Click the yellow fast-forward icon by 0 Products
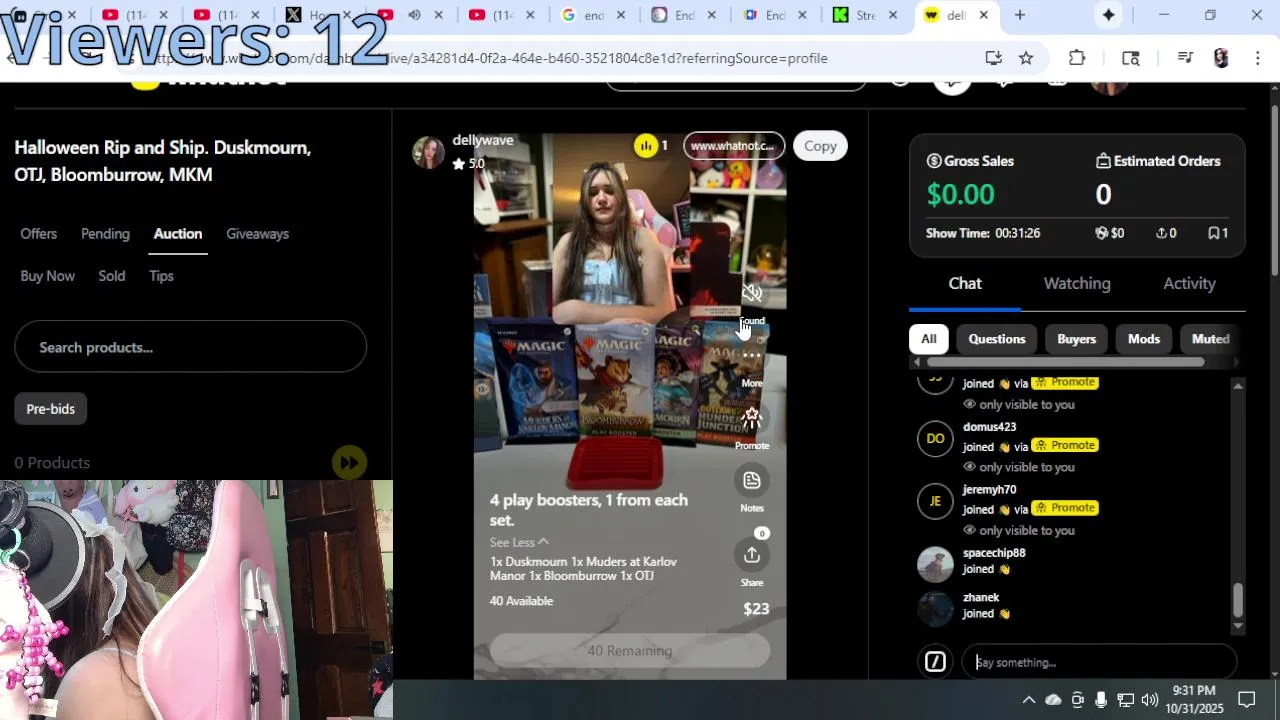 point(349,462)
